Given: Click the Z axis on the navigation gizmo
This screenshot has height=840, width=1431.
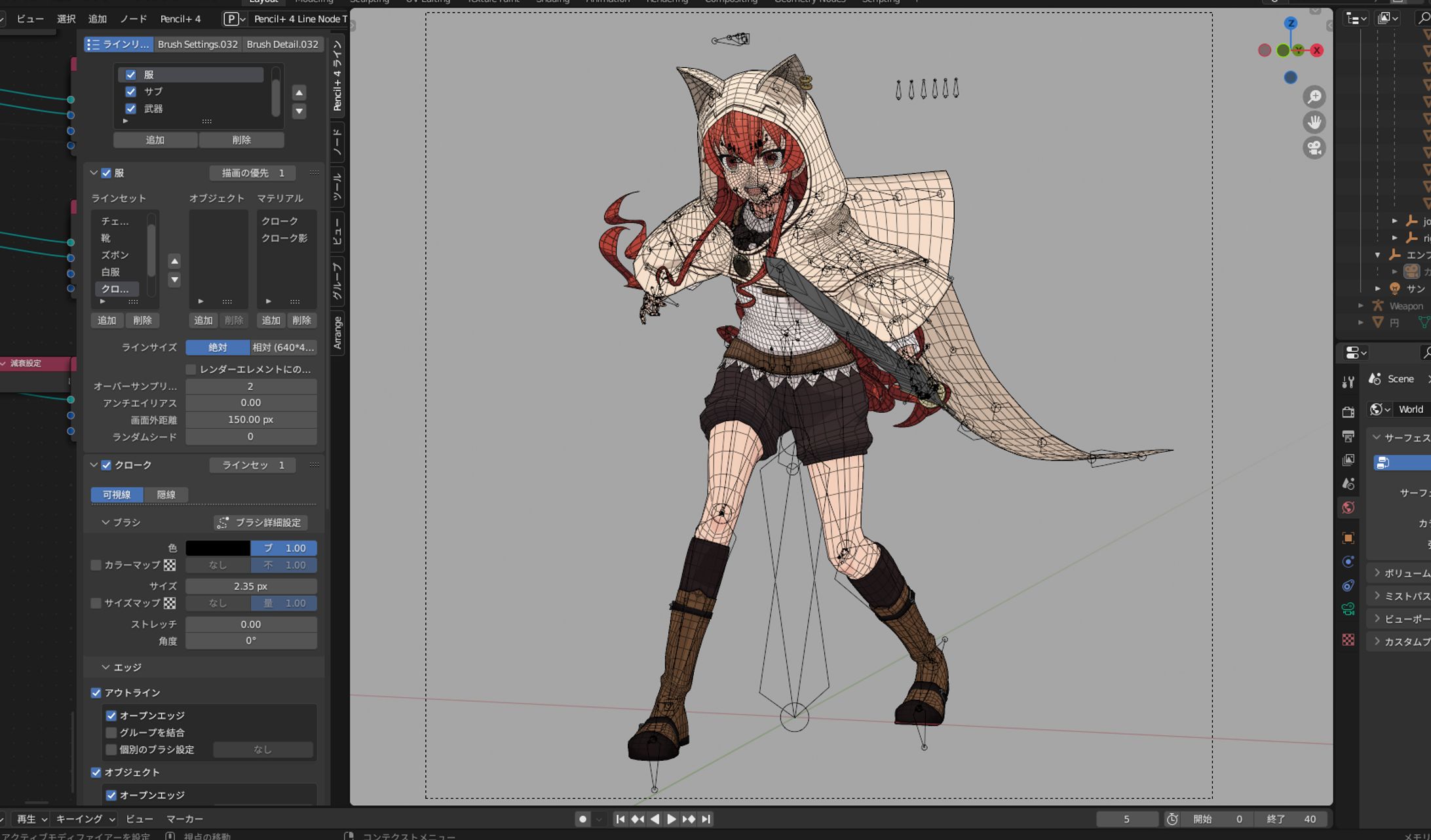Looking at the screenshot, I should click(x=1291, y=24).
